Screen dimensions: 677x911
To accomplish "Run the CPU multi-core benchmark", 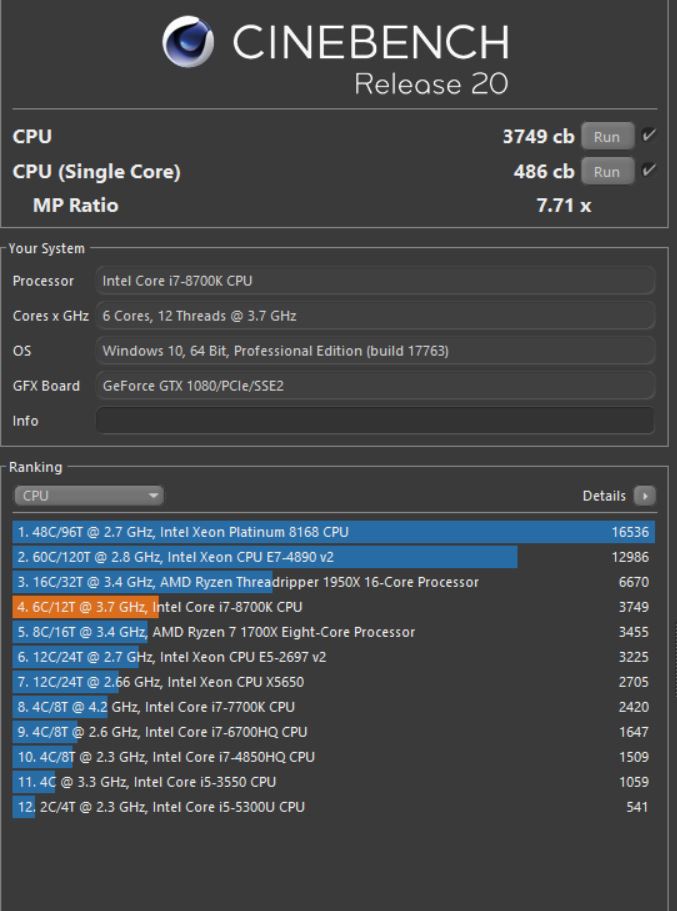I will (x=607, y=137).
